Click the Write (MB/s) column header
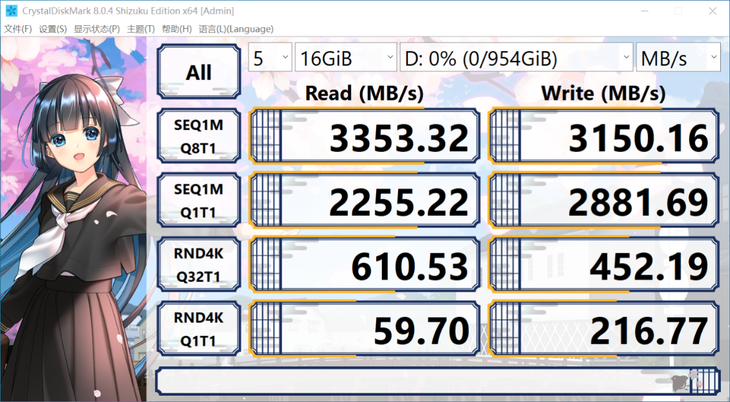The image size is (730, 402). point(603,93)
